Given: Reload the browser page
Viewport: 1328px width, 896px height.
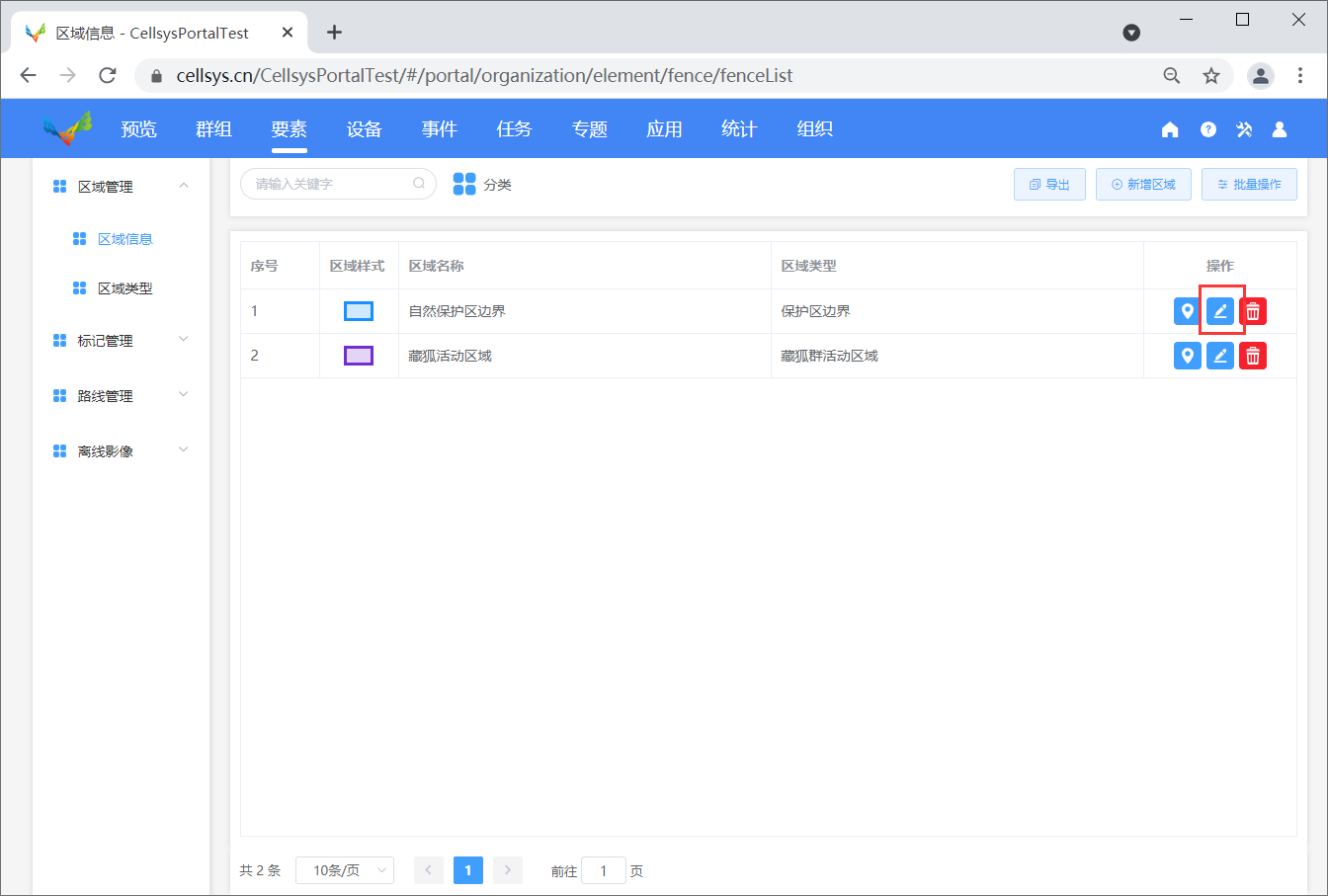Looking at the screenshot, I should (x=108, y=75).
